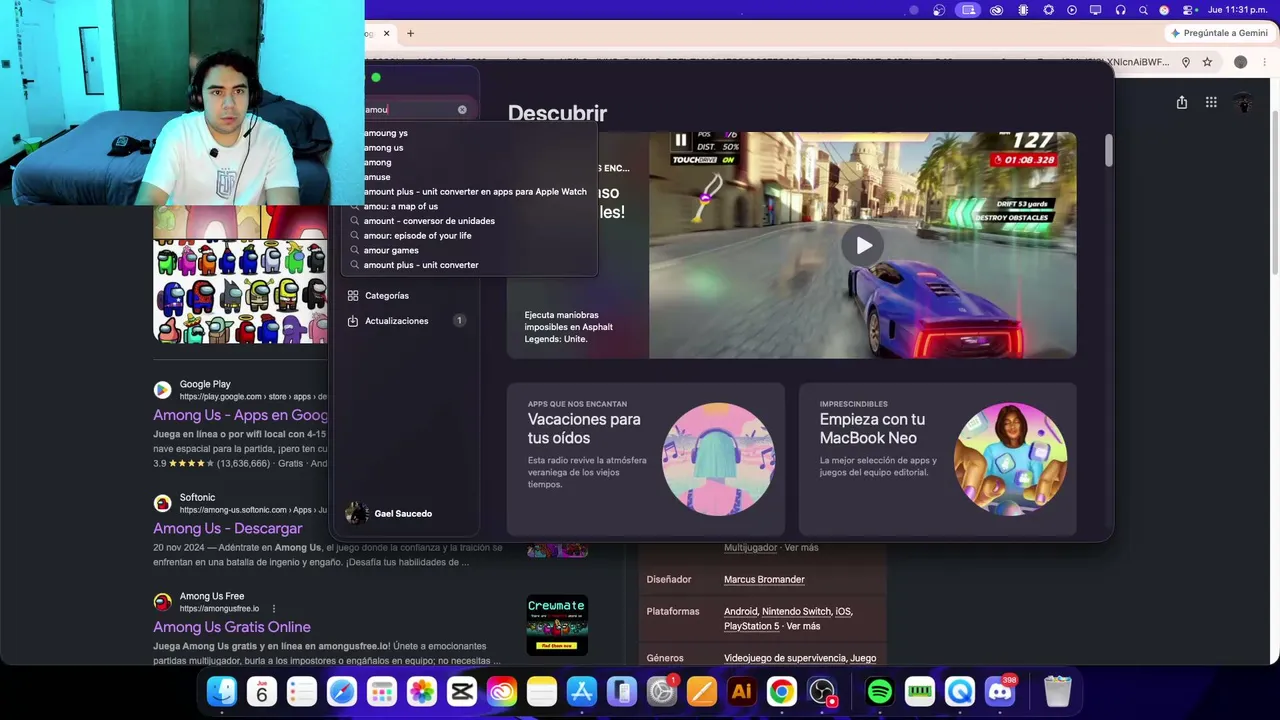Launch Pages from the dock
Viewport: 1280px width, 720px height.
coord(702,691)
